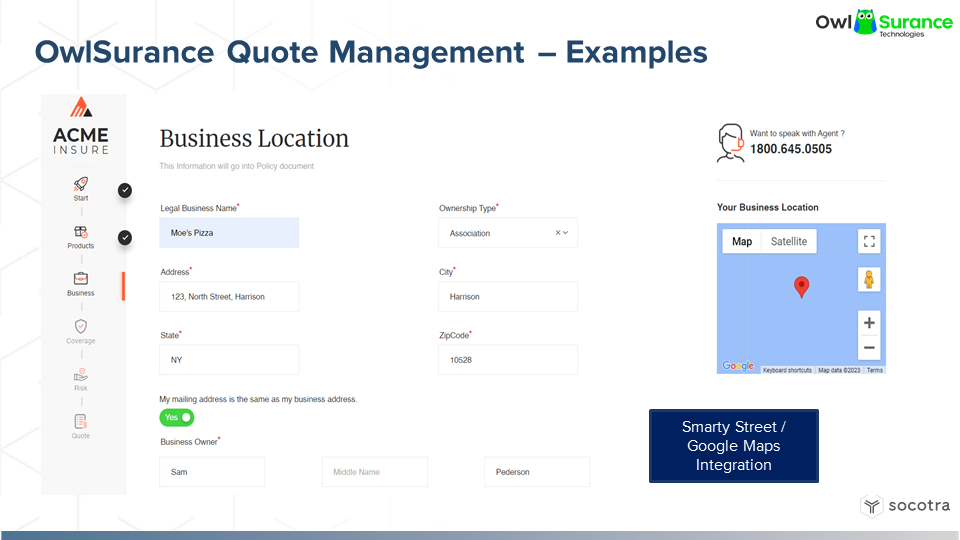The width and height of the screenshot is (960, 540).
Task: Open the Start step rocket icon
Action: pyautogui.click(x=81, y=184)
